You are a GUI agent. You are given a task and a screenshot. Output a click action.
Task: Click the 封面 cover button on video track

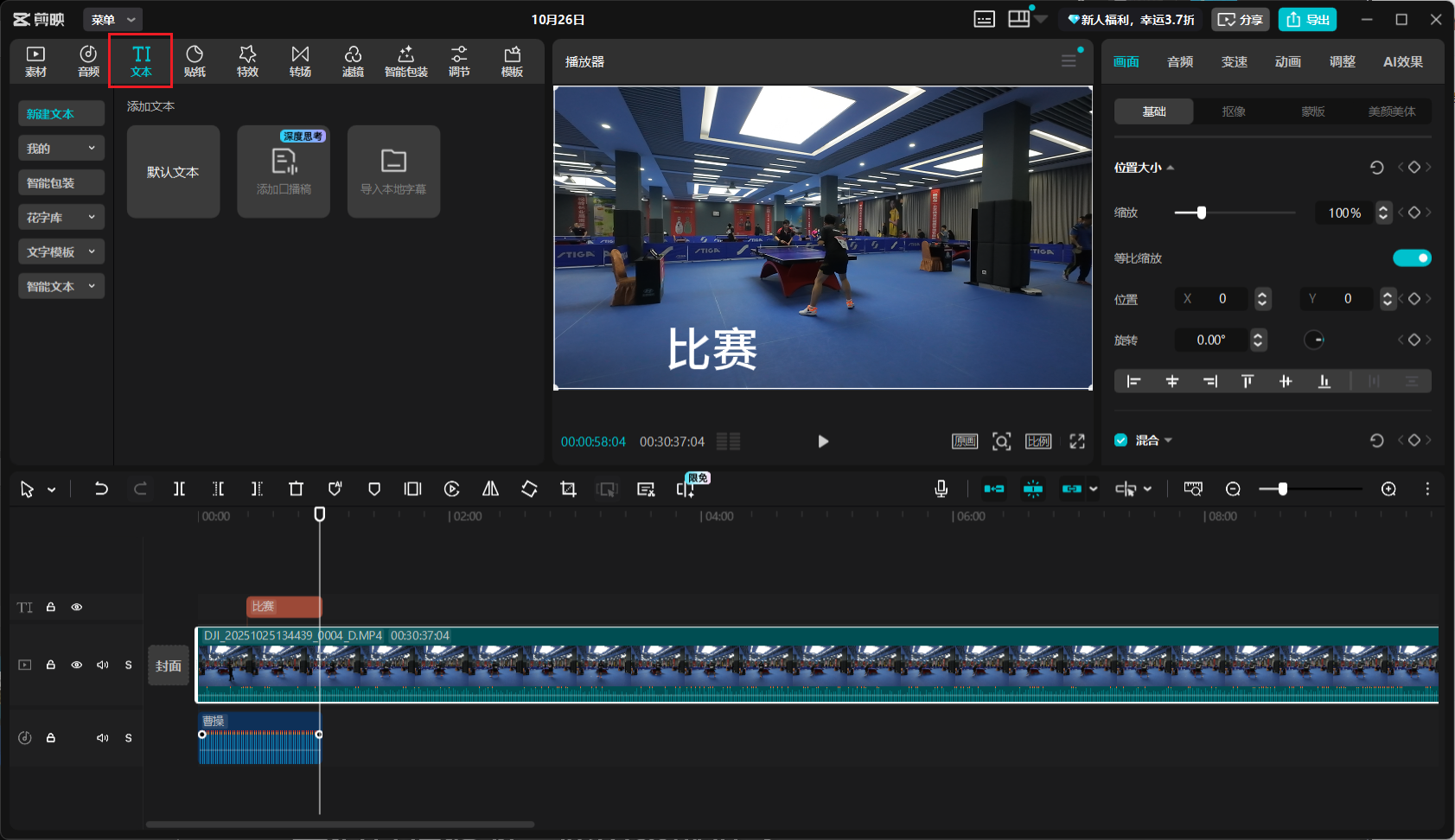pyautogui.click(x=169, y=665)
